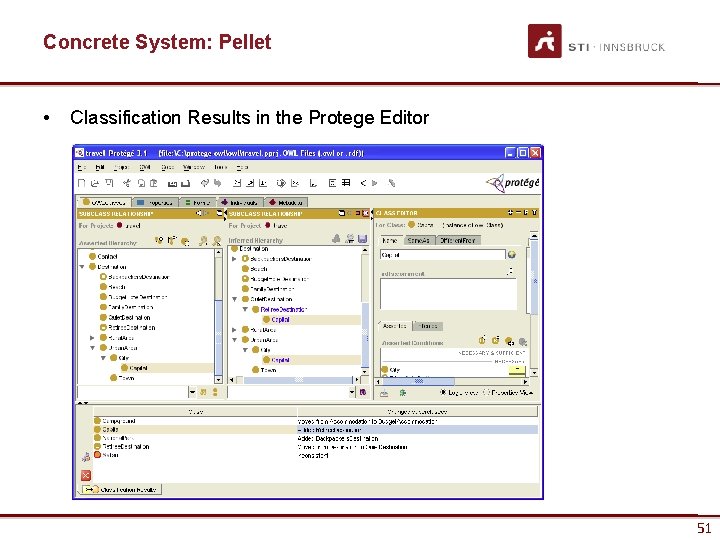Open the Window menu
The height and width of the screenshot is (540, 720).
[x=194, y=167]
